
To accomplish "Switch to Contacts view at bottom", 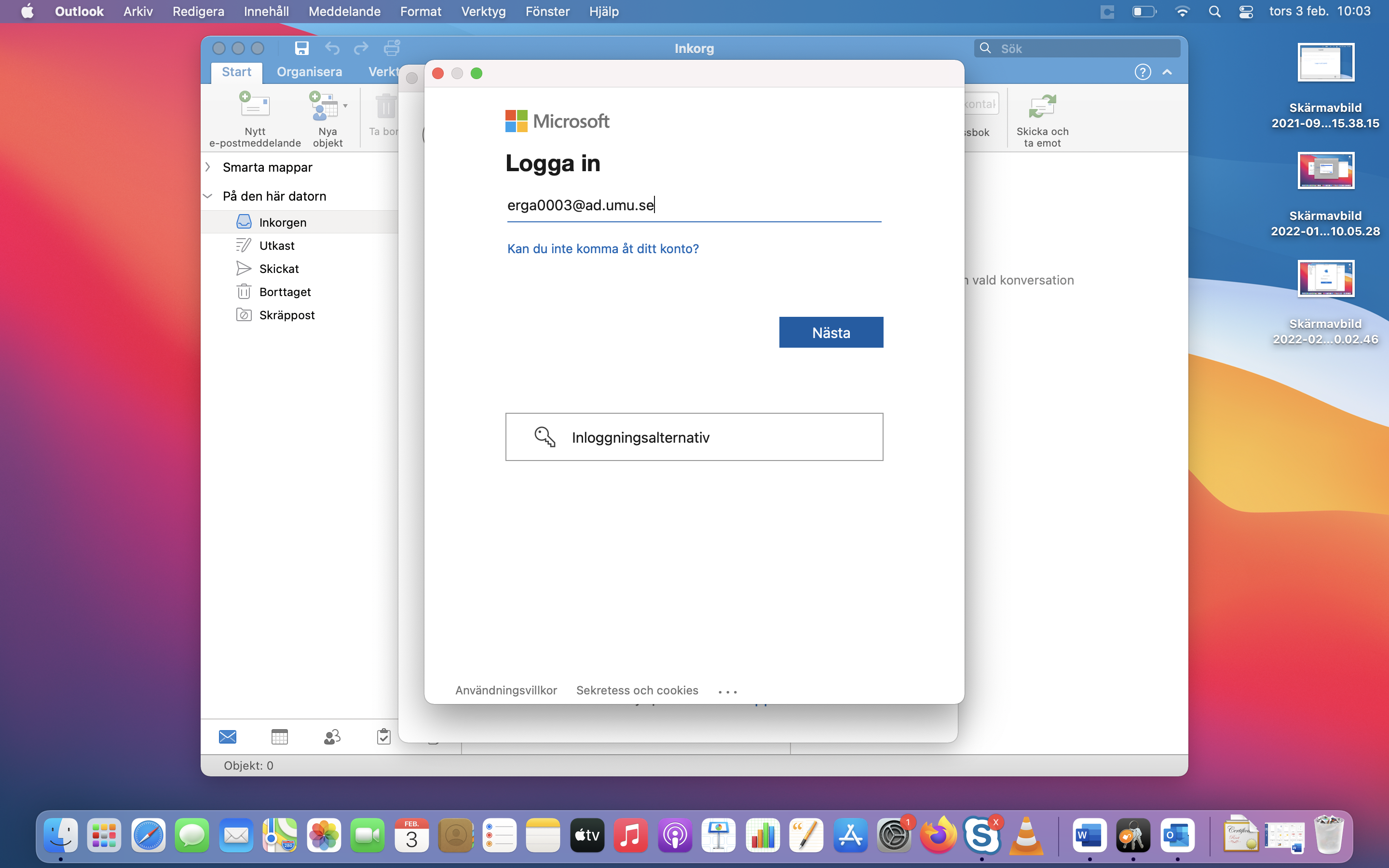I will click(332, 736).
